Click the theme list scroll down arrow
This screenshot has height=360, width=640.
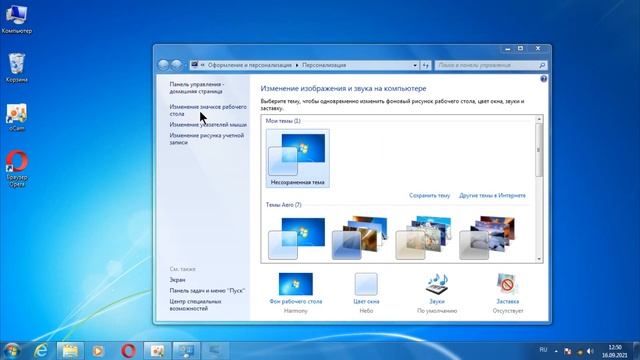point(539,259)
